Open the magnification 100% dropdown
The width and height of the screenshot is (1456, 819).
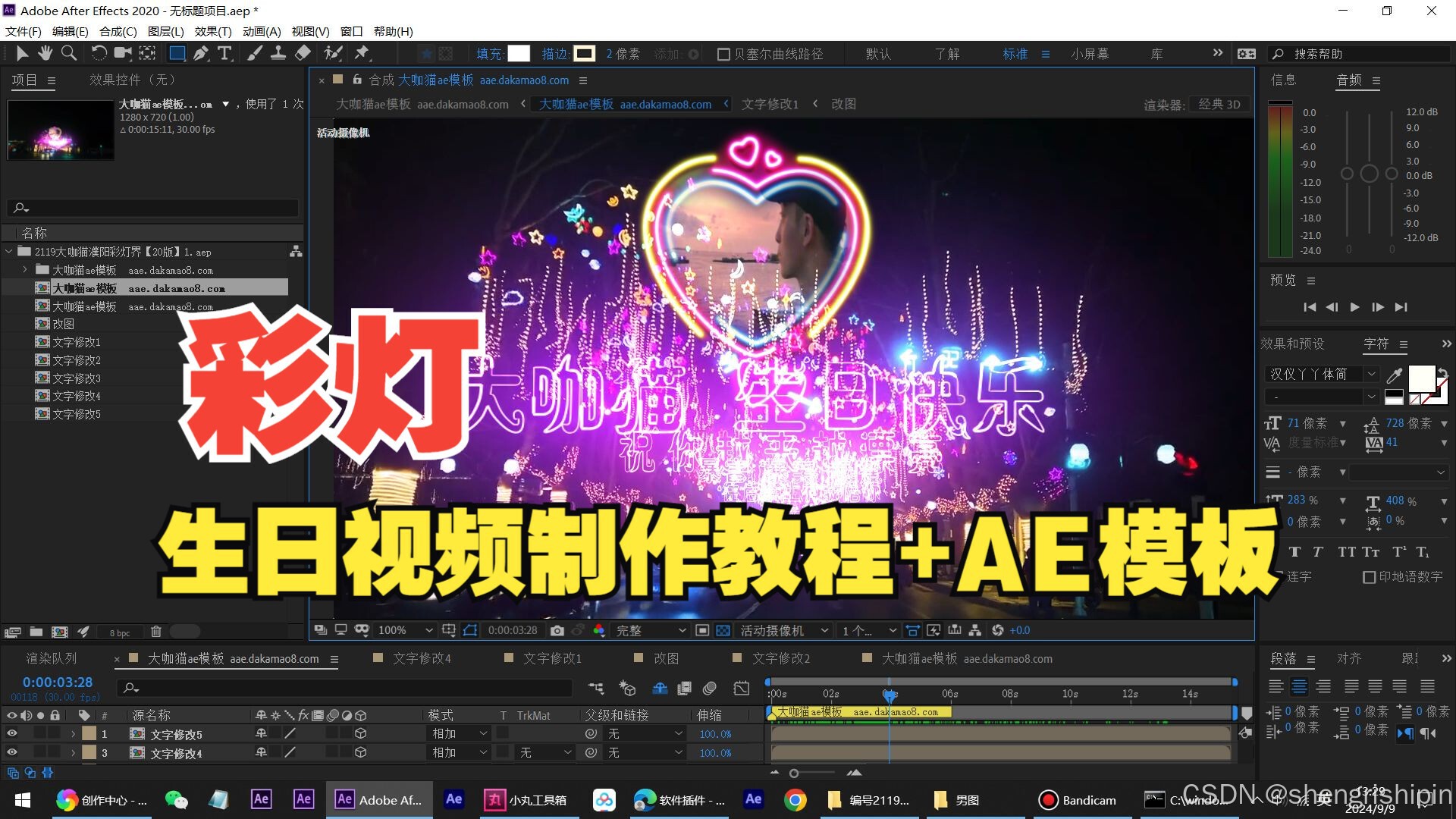pyautogui.click(x=405, y=630)
